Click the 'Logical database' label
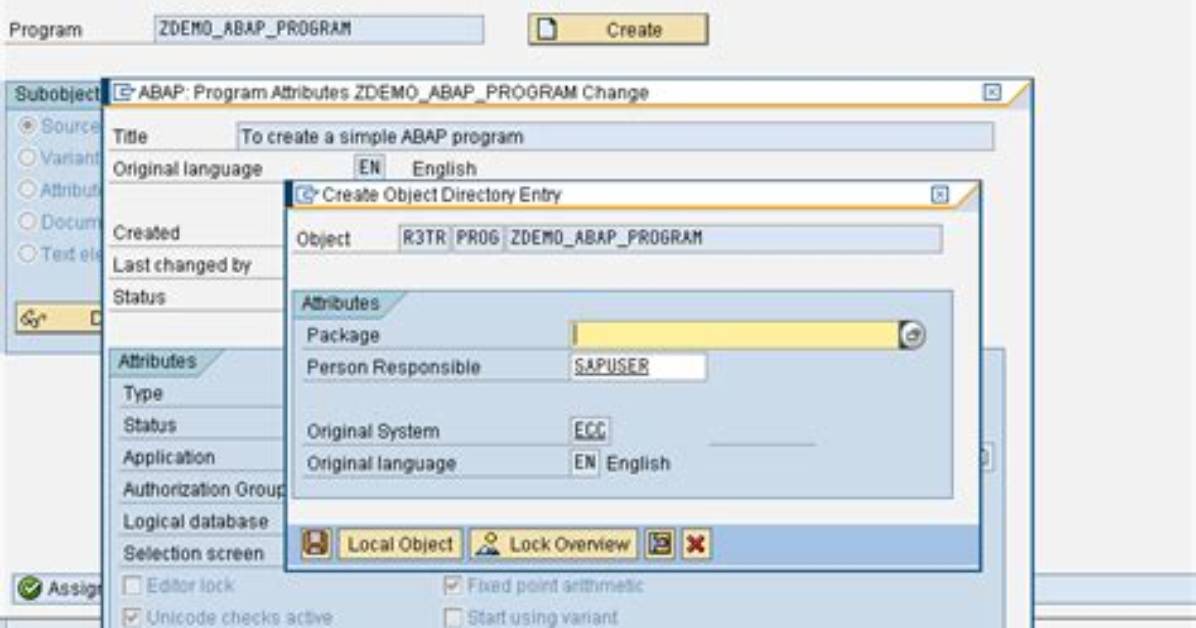The height and width of the screenshot is (628, 1196). tap(196, 521)
